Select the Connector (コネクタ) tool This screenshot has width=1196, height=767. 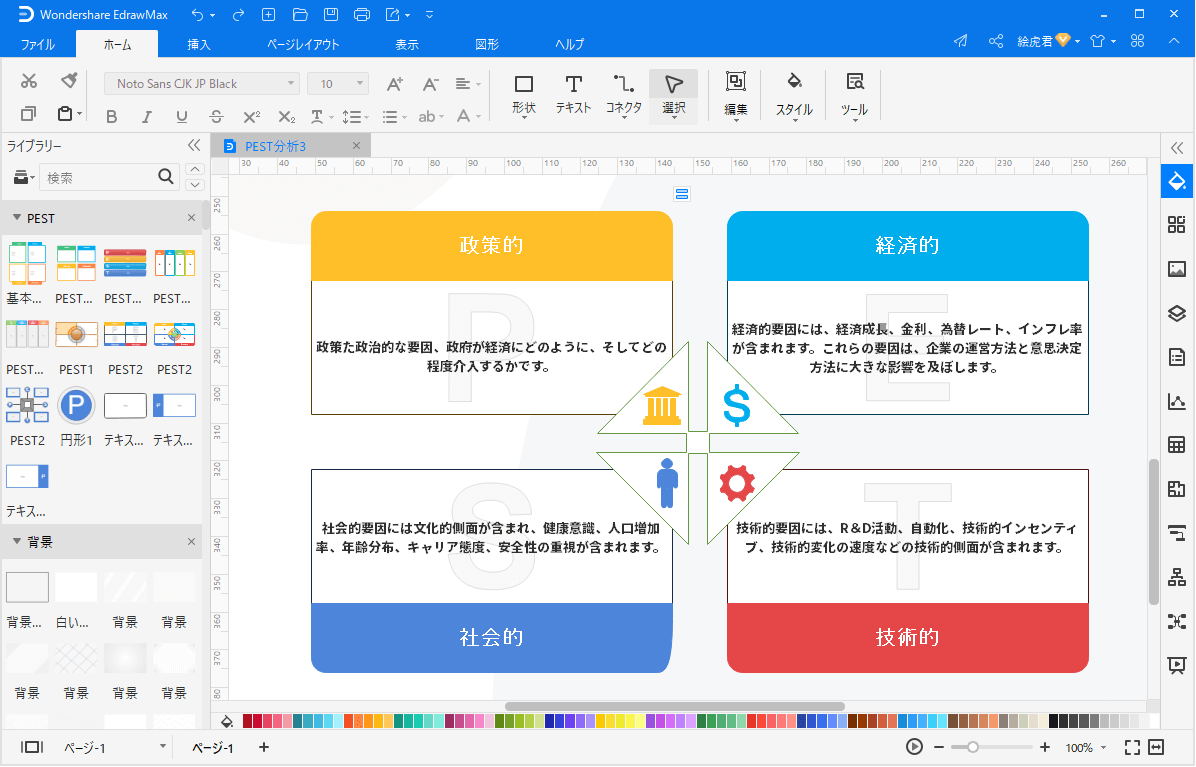point(624,94)
